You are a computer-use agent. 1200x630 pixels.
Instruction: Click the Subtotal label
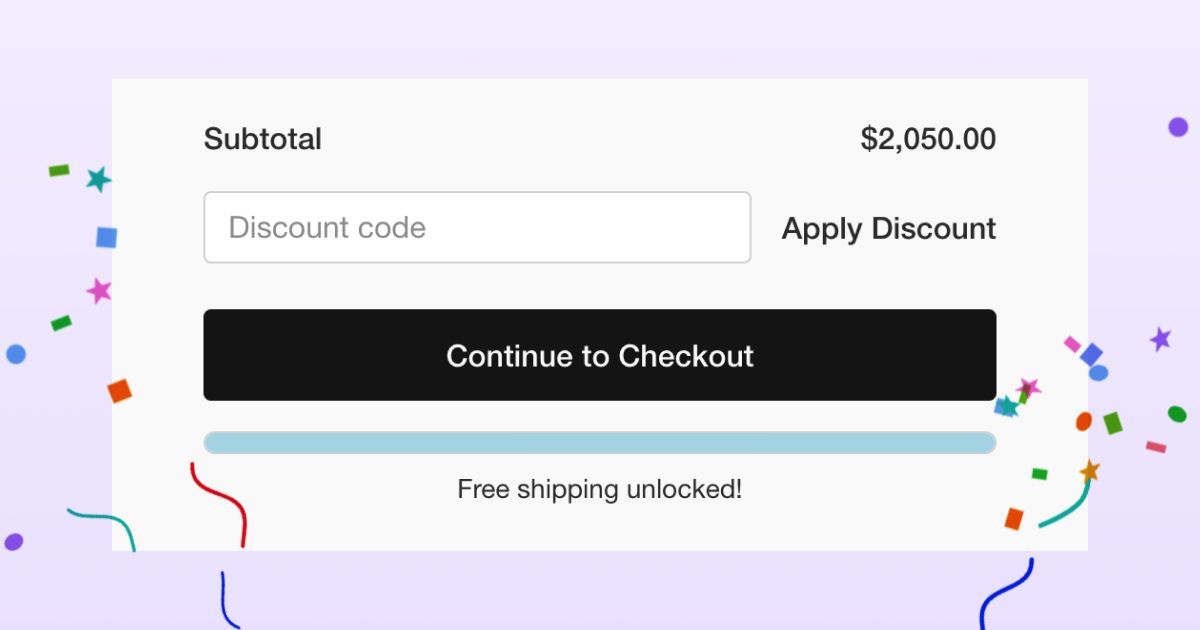[262, 139]
